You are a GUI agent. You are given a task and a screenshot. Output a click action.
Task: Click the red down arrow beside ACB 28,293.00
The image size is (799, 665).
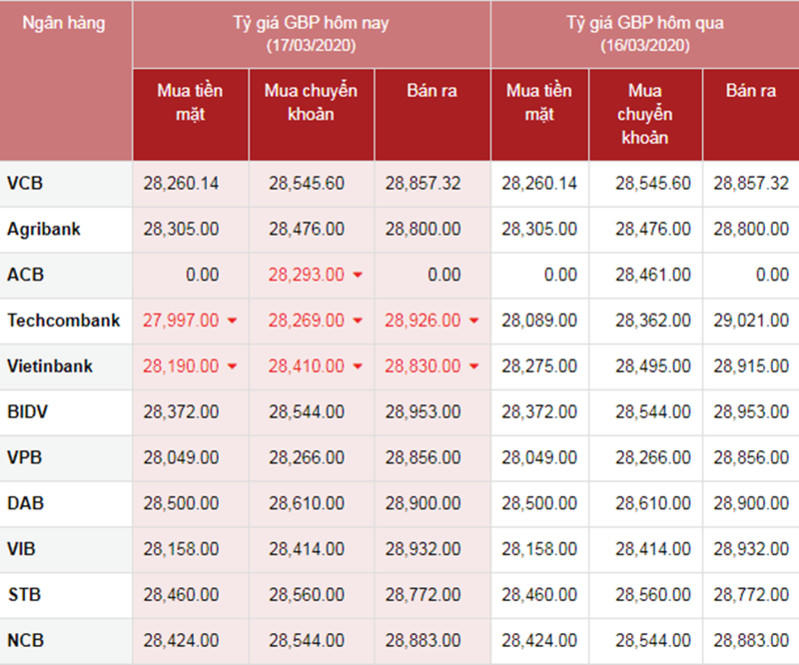(x=358, y=275)
